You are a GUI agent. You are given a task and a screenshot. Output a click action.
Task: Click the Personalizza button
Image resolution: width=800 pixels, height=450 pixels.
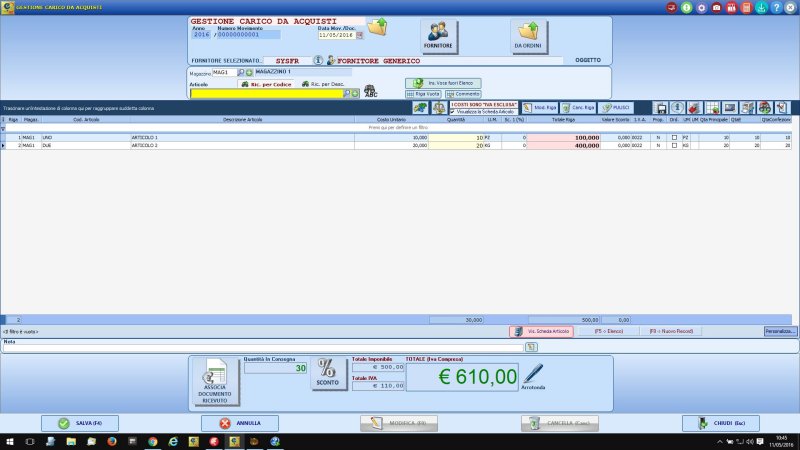coord(780,331)
